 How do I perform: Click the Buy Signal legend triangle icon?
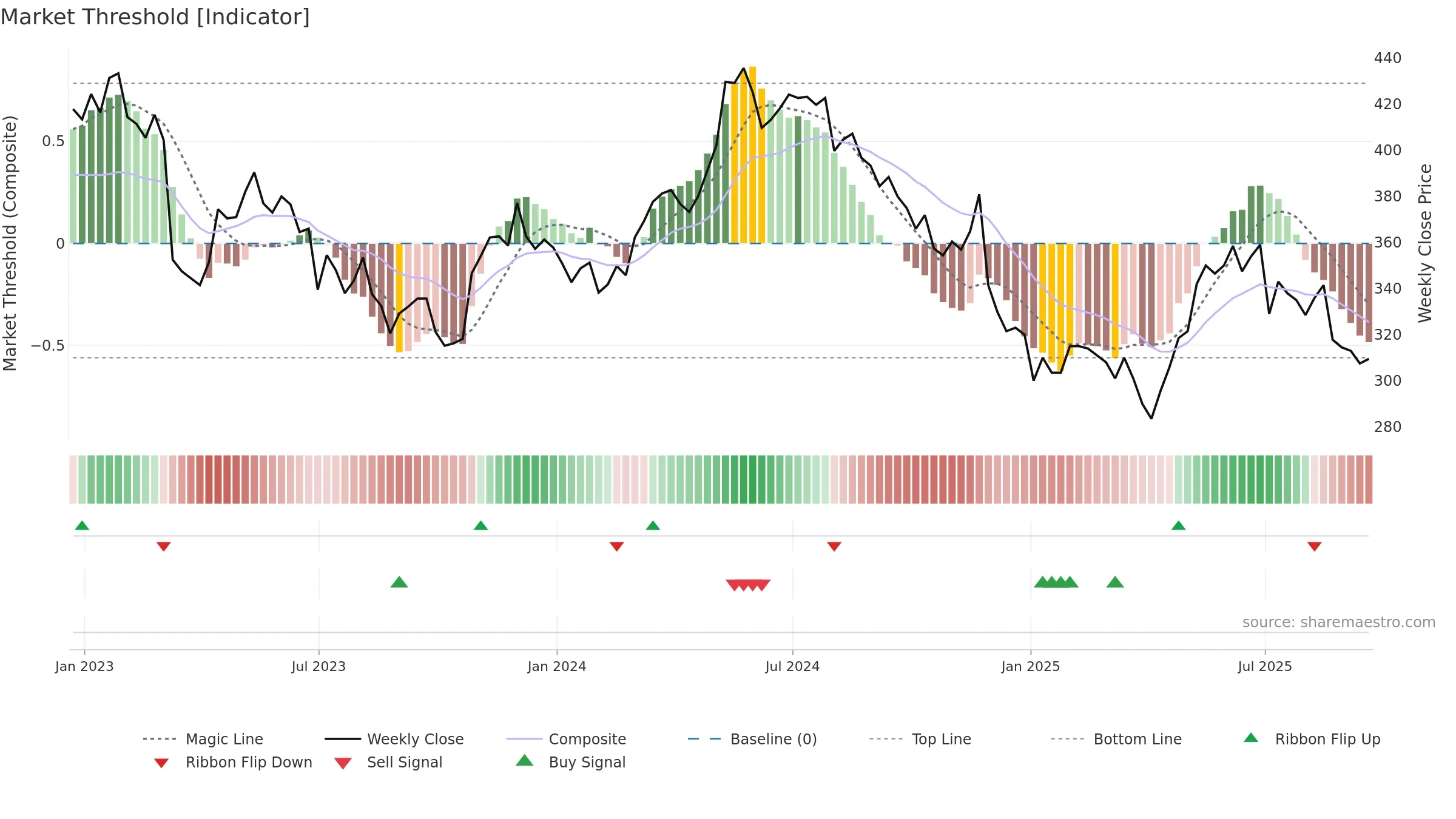524,761
